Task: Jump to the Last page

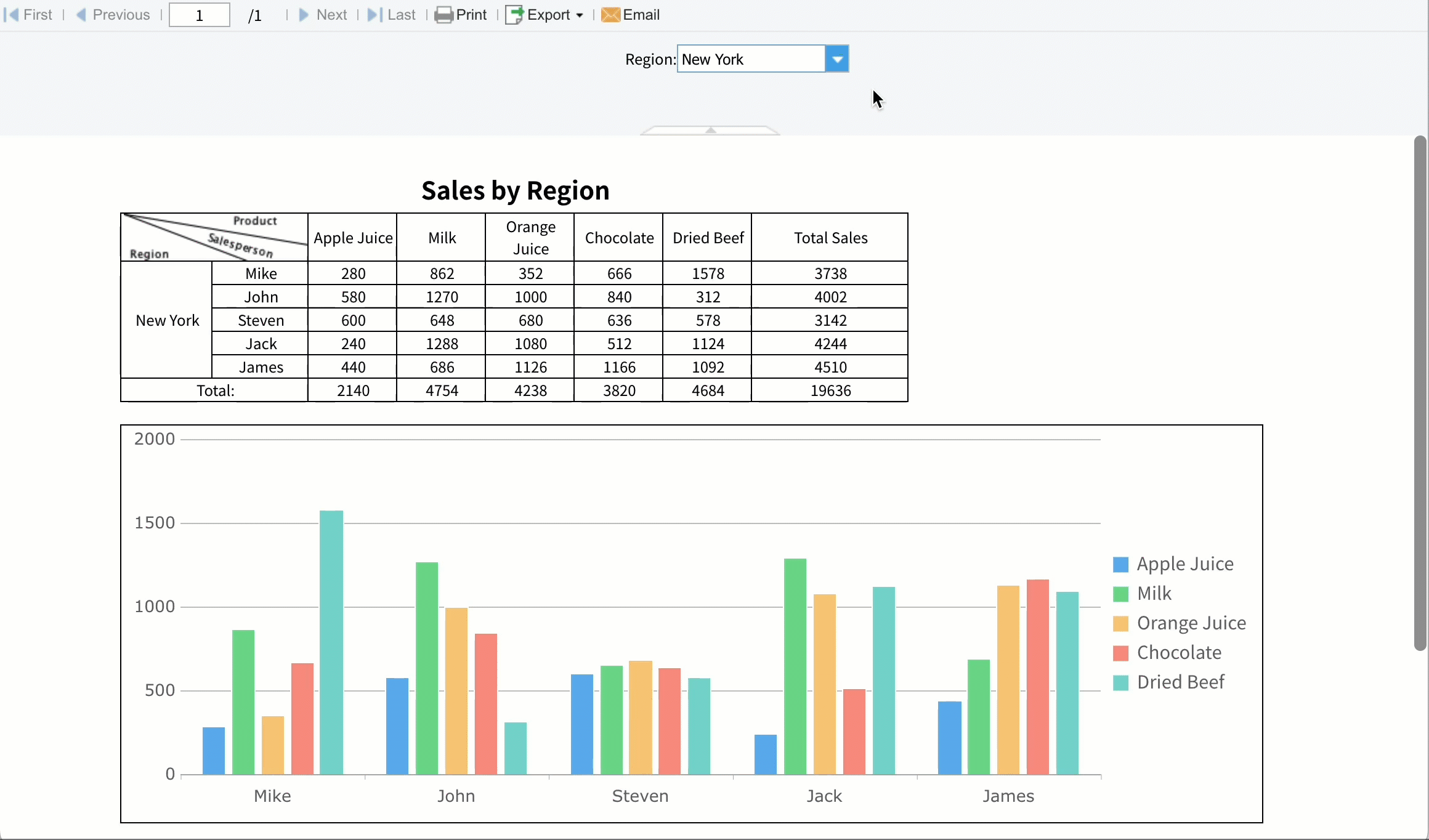Action: [x=392, y=15]
